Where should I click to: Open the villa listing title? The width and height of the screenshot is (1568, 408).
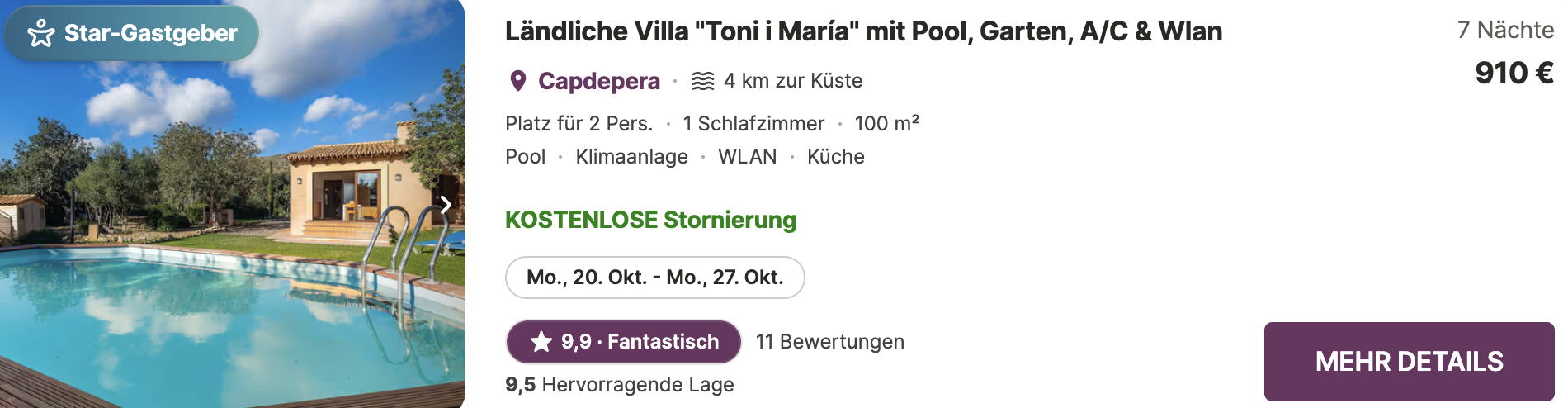click(x=863, y=31)
